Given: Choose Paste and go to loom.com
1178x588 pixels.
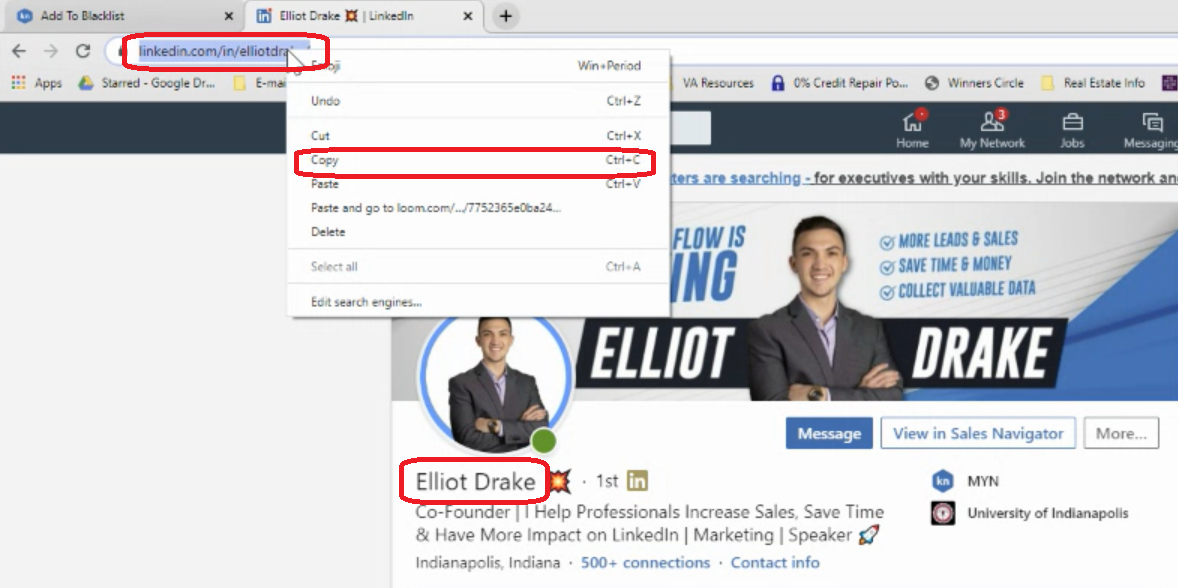Looking at the screenshot, I should (x=479, y=208).
